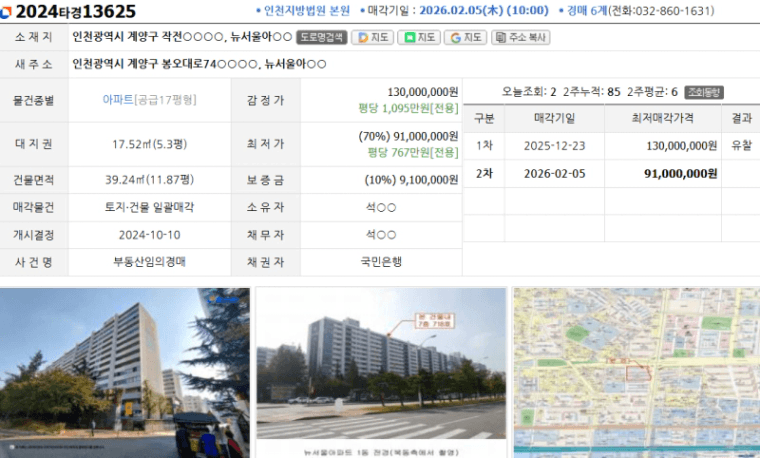Screen dimensions: 760x458
Task: Click the 도로명검색 button
Action: pyautogui.click(x=321, y=37)
